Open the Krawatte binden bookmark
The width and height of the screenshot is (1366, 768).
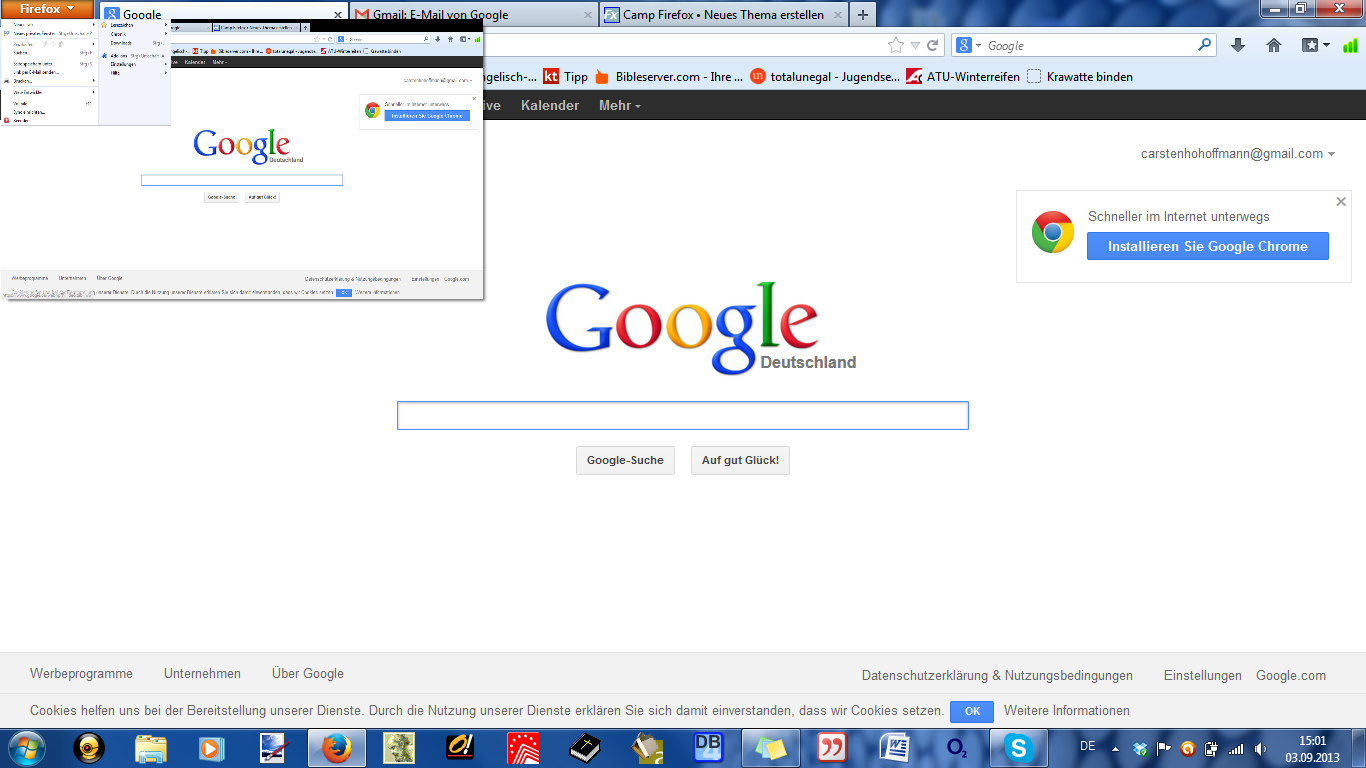[1080, 76]
